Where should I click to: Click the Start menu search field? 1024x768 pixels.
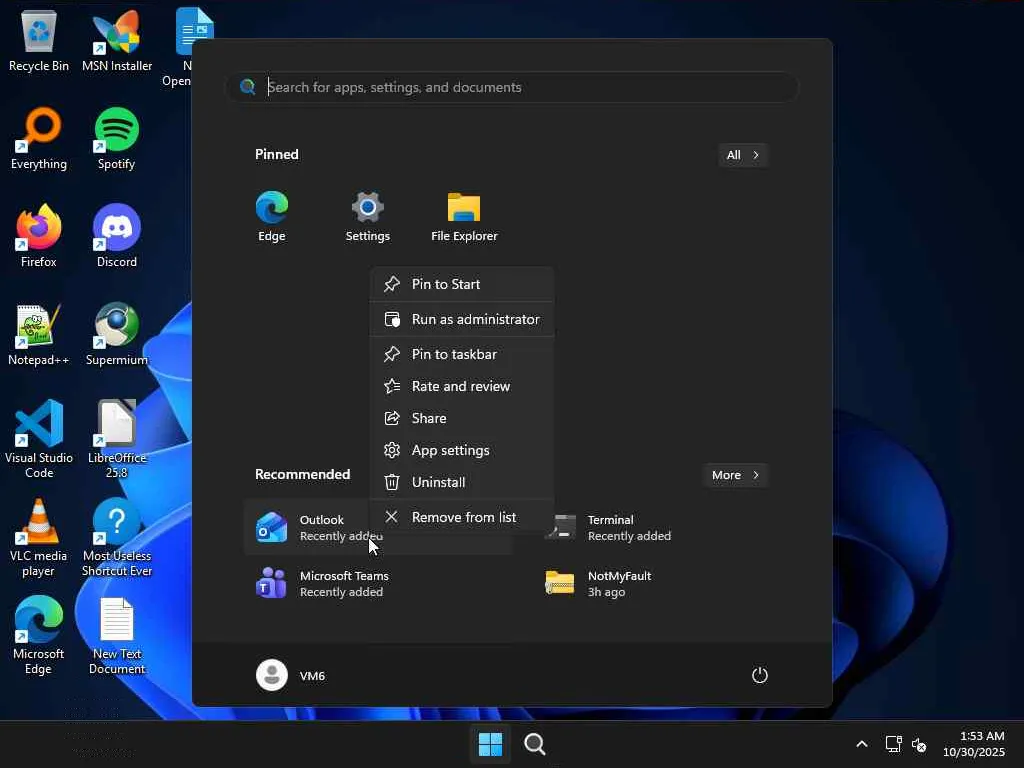click(520, 87)
